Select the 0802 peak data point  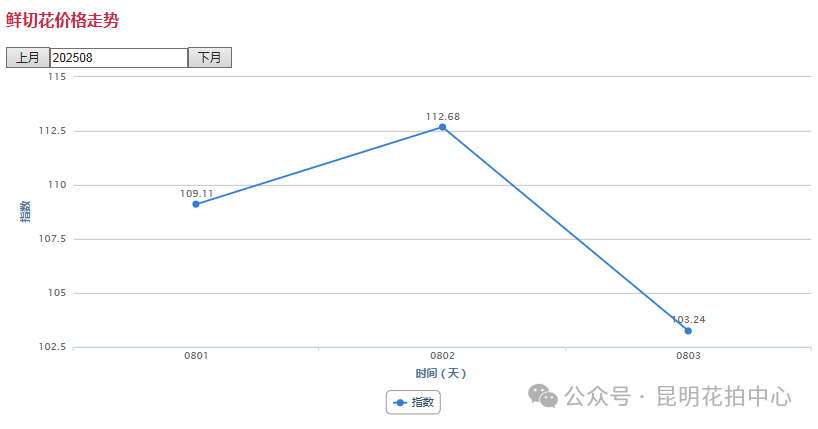coord(442,127)
